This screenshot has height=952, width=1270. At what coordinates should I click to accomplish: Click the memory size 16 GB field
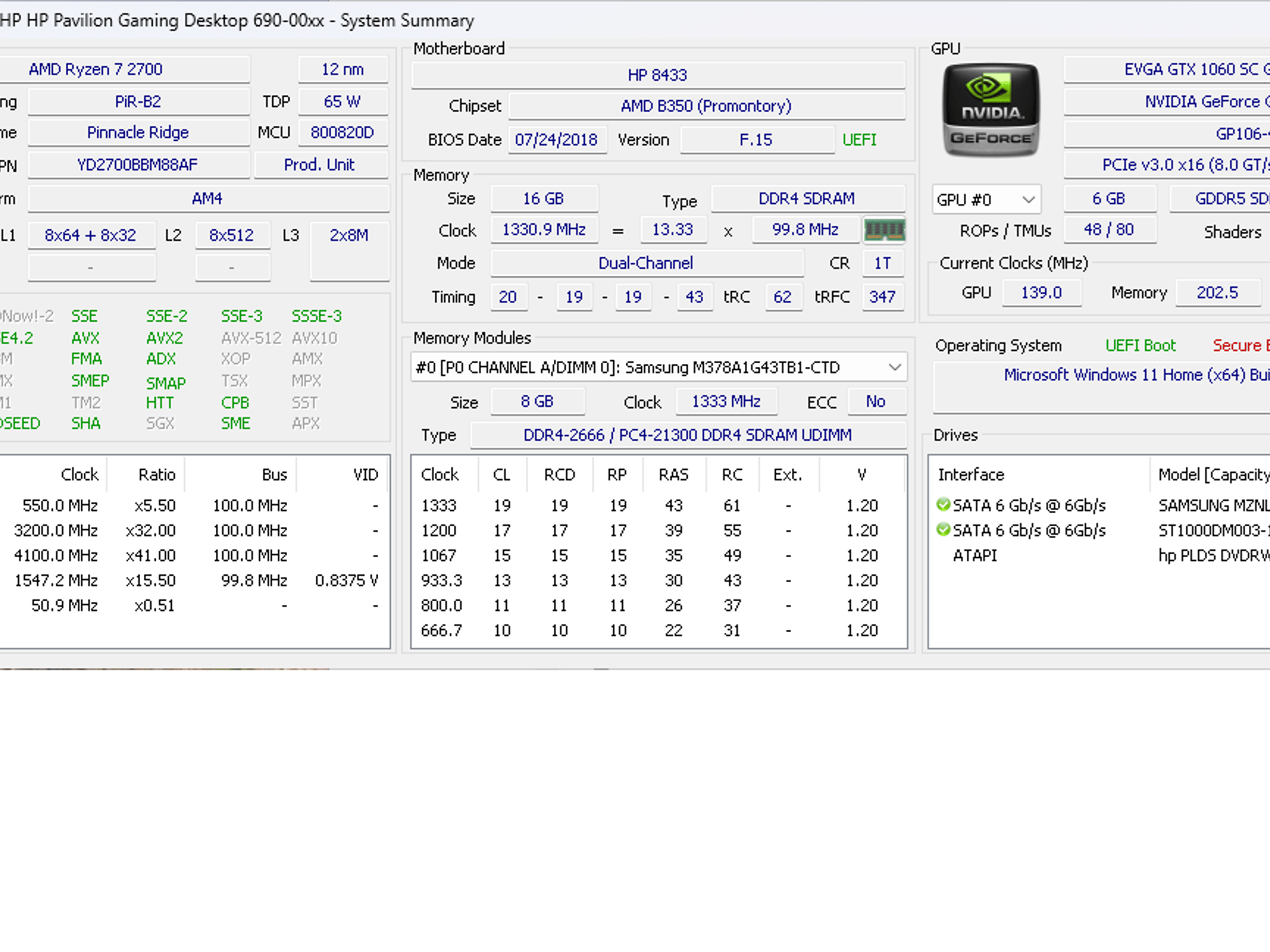point(544,198)
